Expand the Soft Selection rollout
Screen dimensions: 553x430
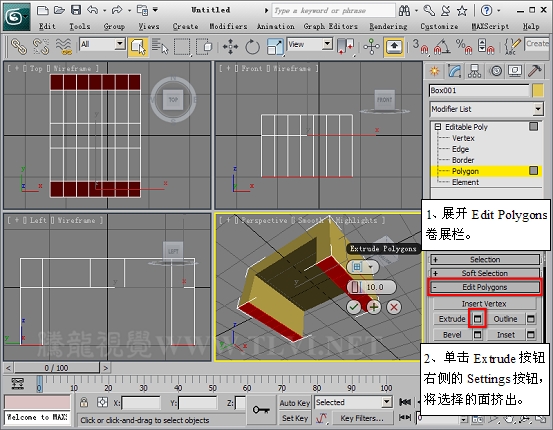click(x=485, y=273)
